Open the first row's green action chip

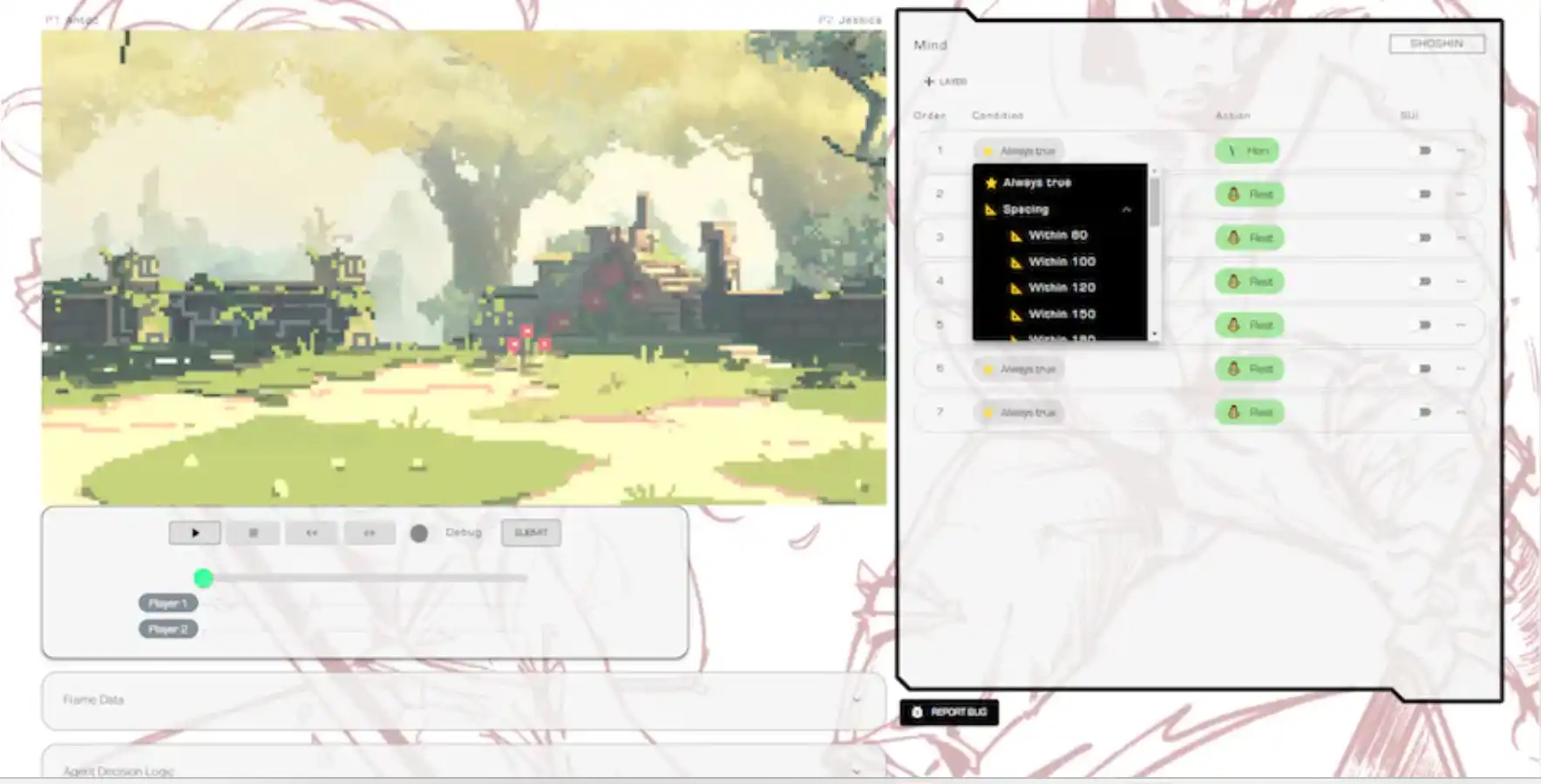[1247, 151]
